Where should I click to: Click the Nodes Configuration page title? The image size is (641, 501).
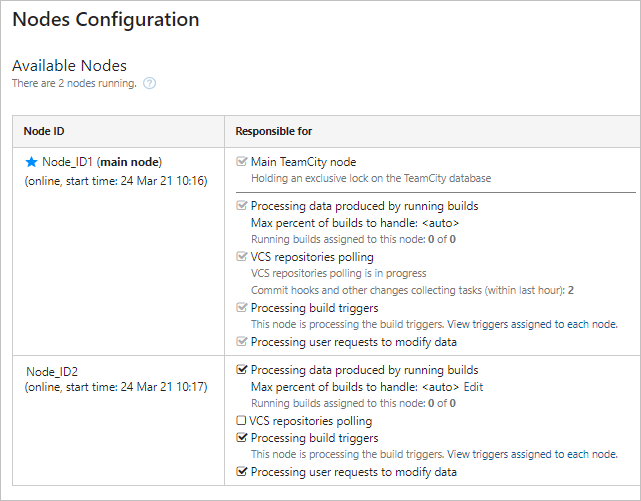pos(106,20)
